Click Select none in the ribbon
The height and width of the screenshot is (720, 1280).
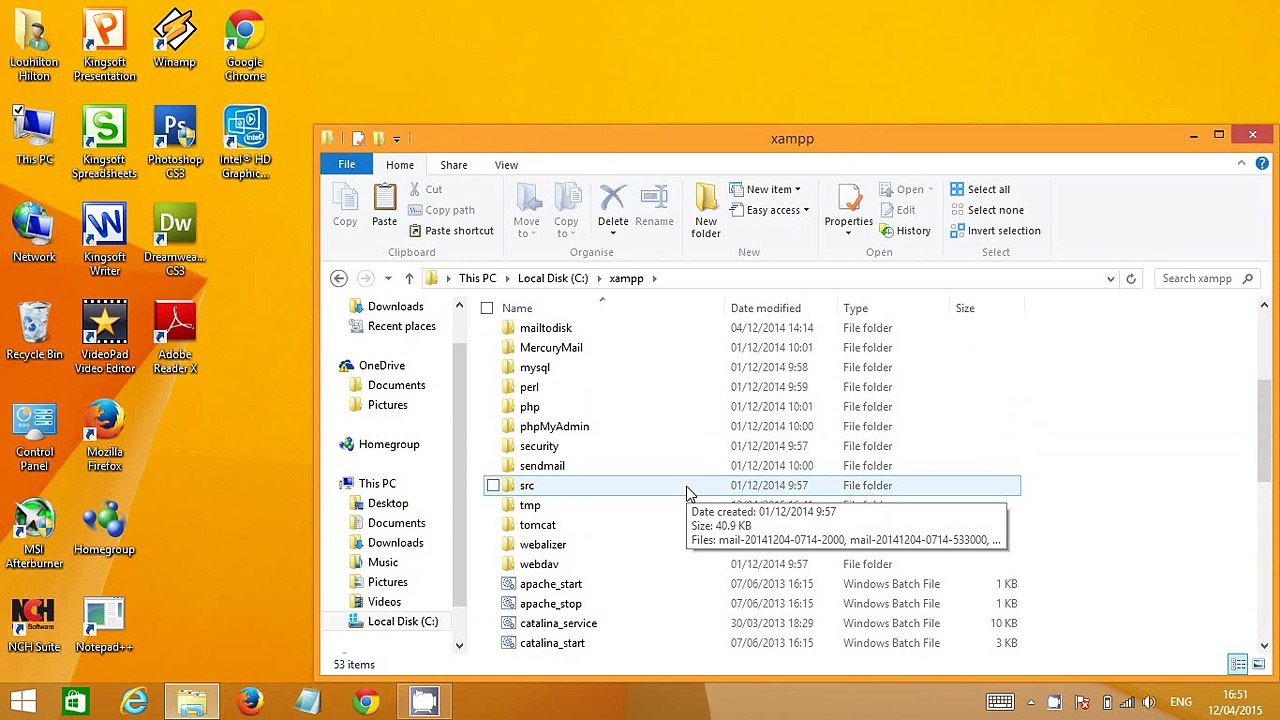click(987, 210)
